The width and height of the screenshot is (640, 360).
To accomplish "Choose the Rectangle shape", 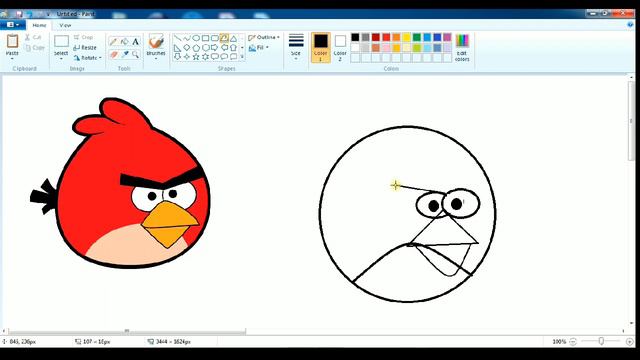I will pos(205,38).
